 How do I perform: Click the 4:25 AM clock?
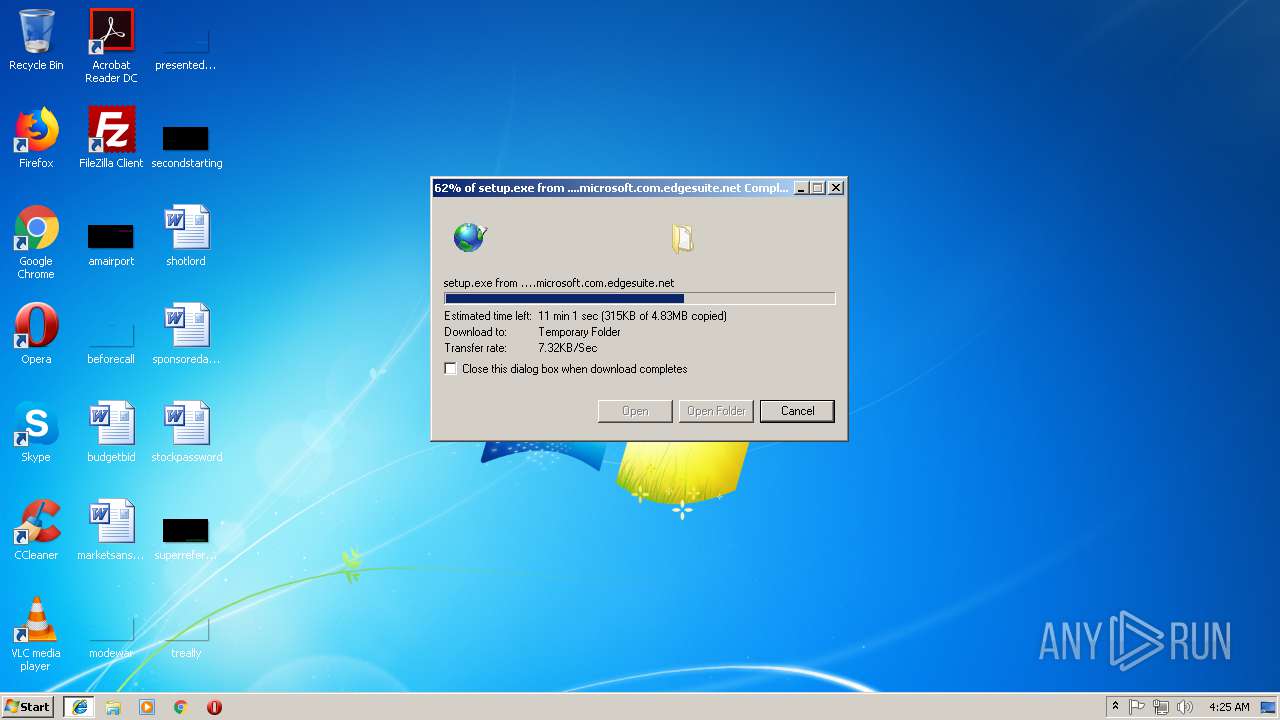[x=1229, y=707]
